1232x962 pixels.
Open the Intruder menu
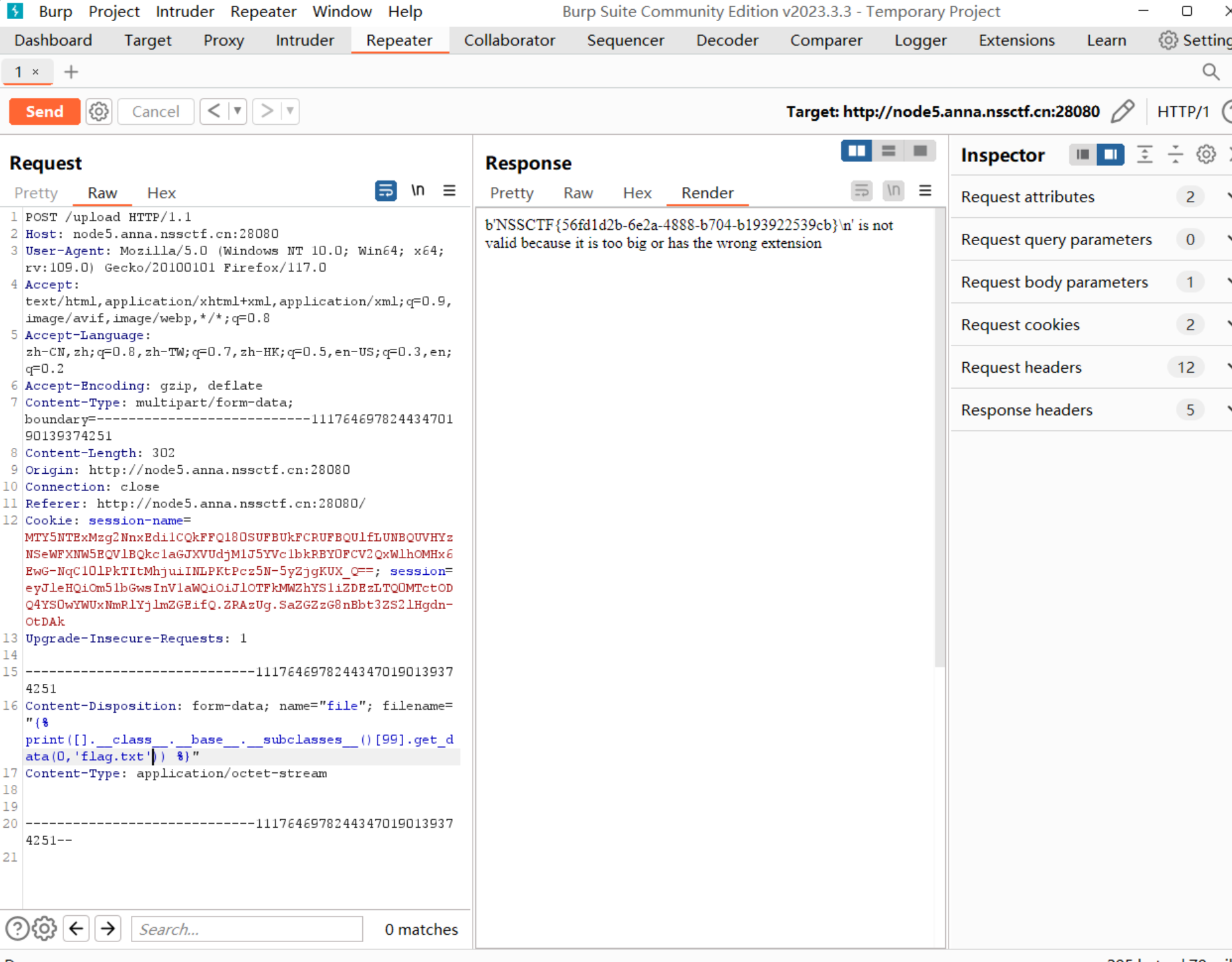(x=184, y=11)
